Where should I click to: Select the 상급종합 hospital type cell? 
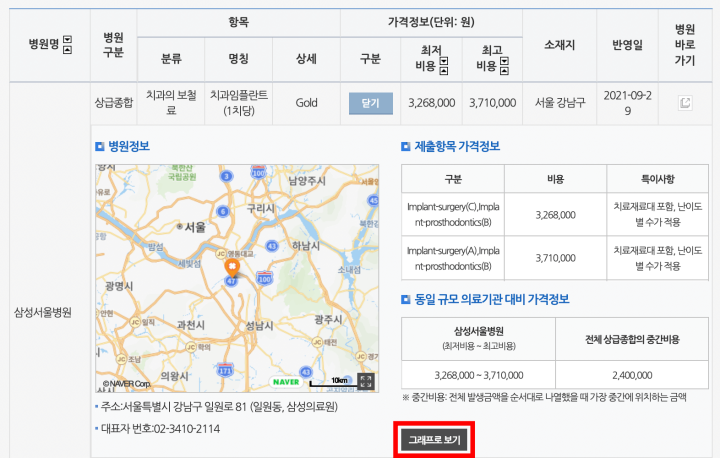(x=113, y=103)
